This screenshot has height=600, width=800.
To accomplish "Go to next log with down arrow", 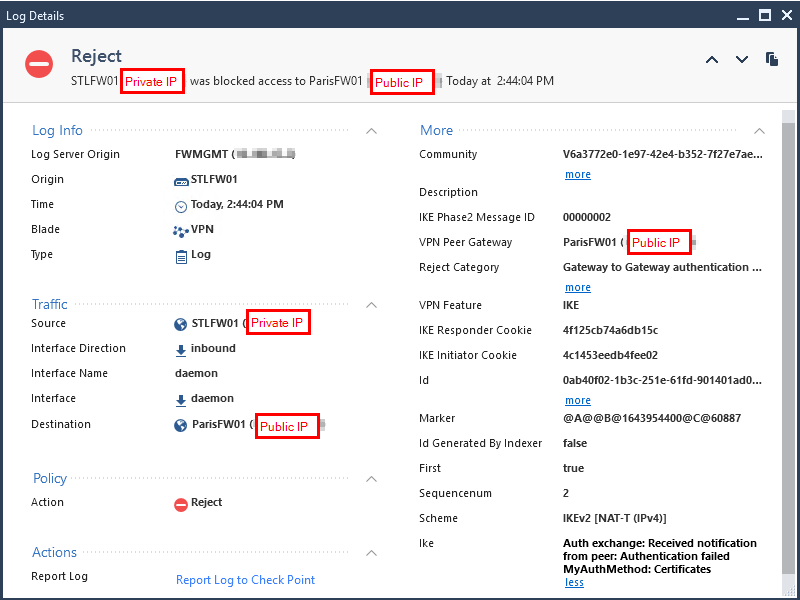I will [742, 60].
